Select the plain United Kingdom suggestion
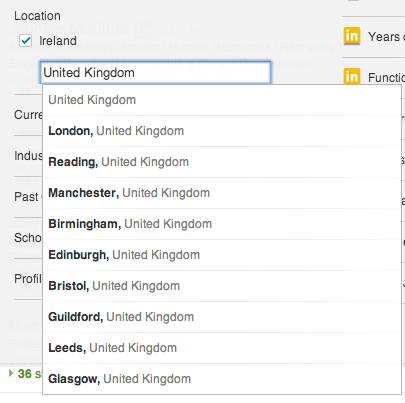 pos(222,100)
